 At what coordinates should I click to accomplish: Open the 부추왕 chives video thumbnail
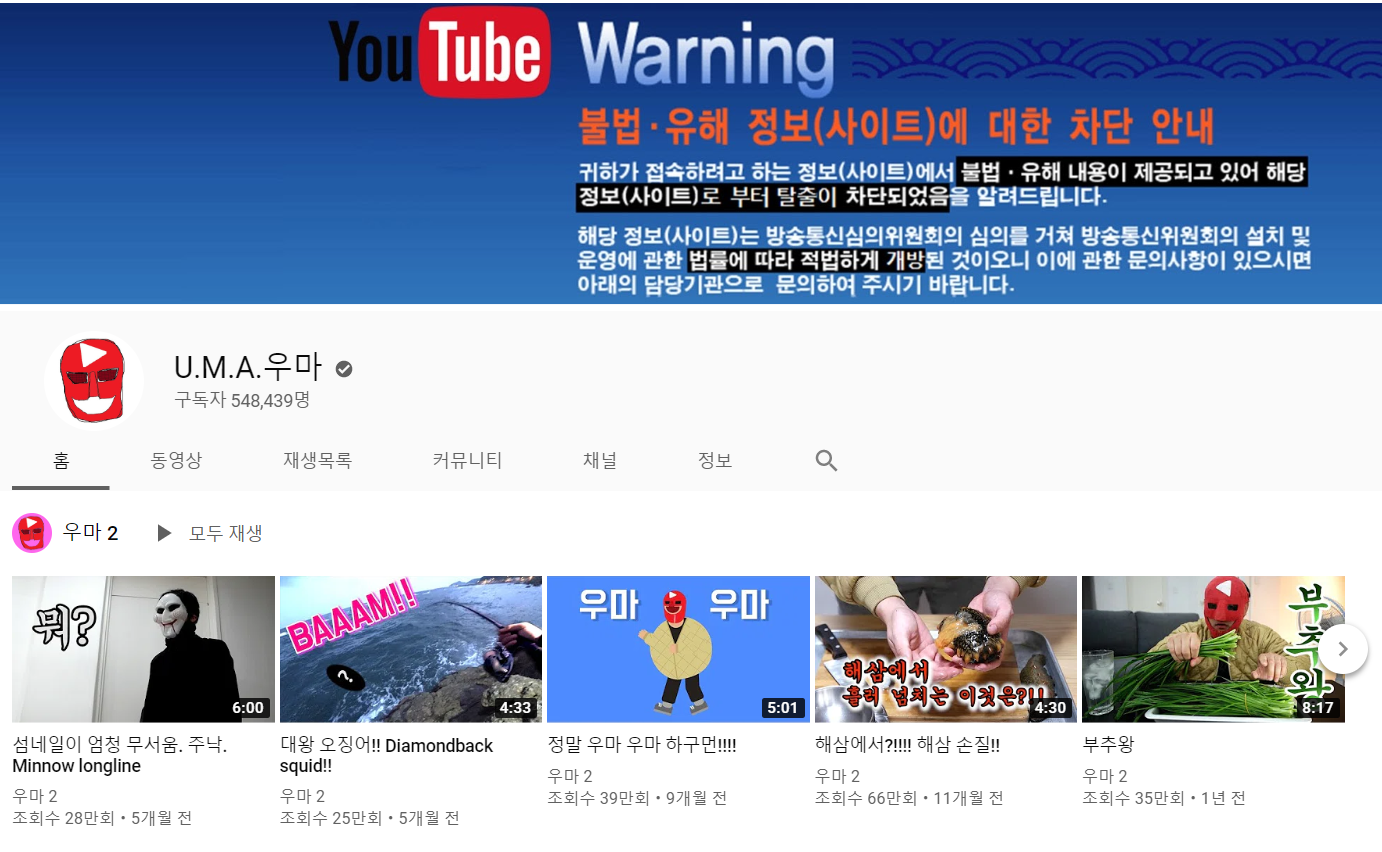coord(1213,649)
